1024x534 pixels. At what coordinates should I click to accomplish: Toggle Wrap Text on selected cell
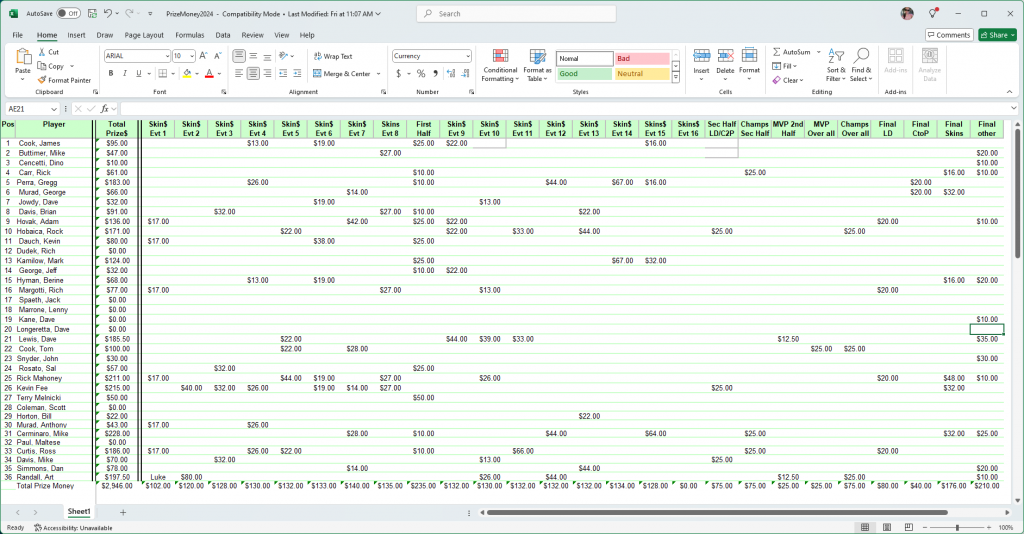coord(332,57)
